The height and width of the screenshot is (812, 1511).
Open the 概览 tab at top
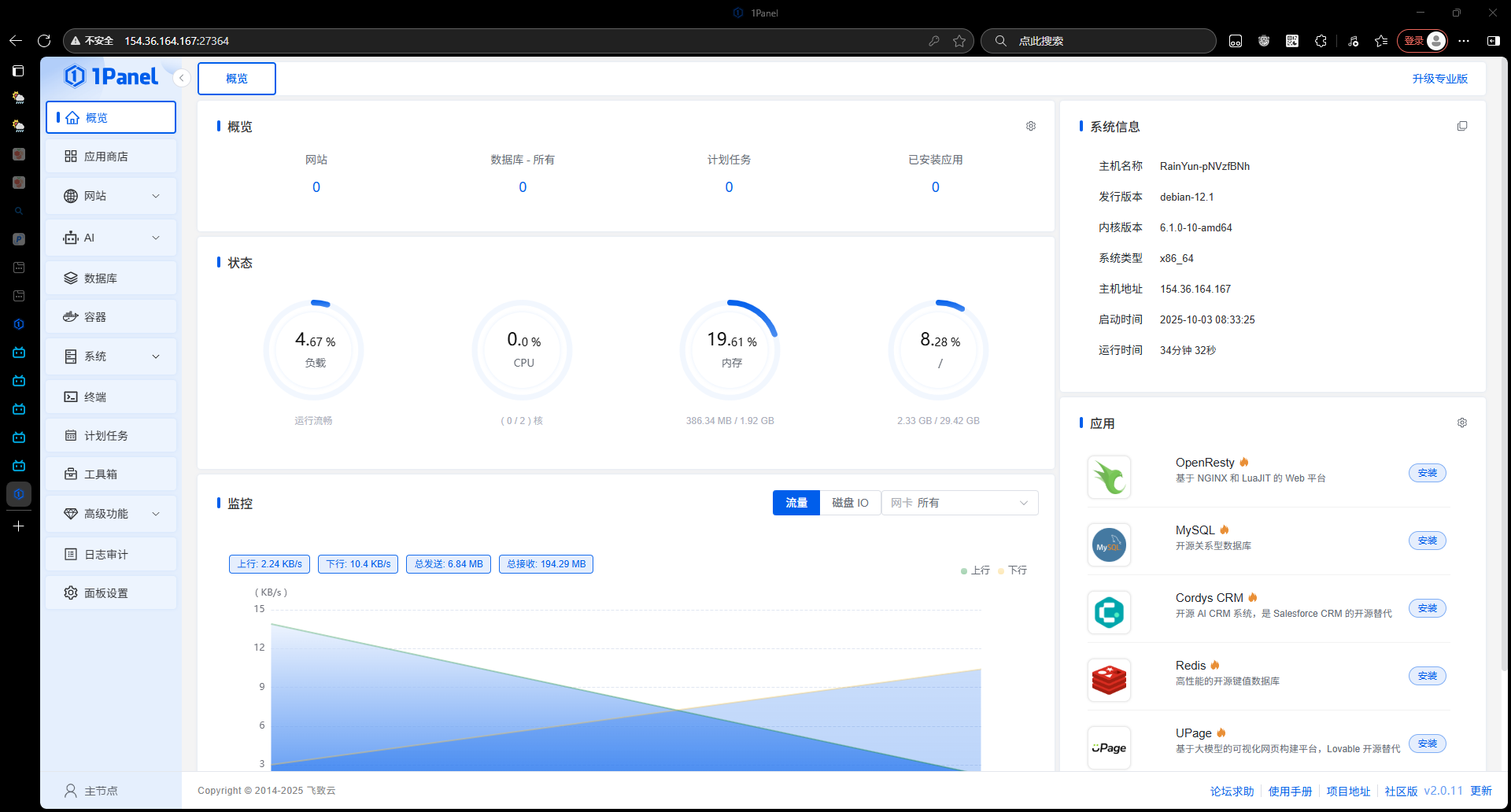(237, 79)
